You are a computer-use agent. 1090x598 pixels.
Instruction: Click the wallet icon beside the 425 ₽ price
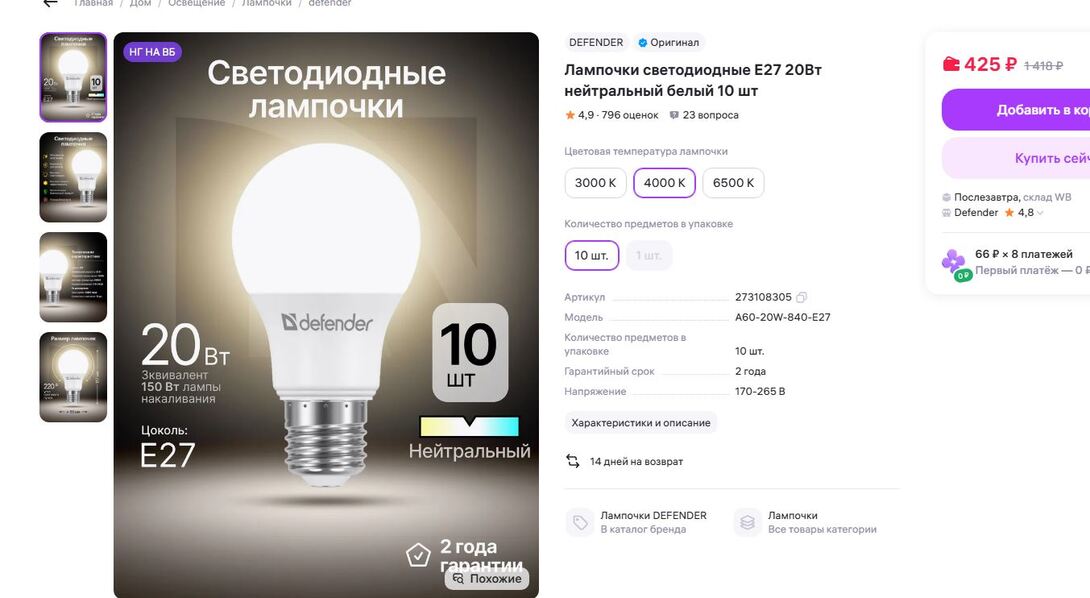coord(951,65)
